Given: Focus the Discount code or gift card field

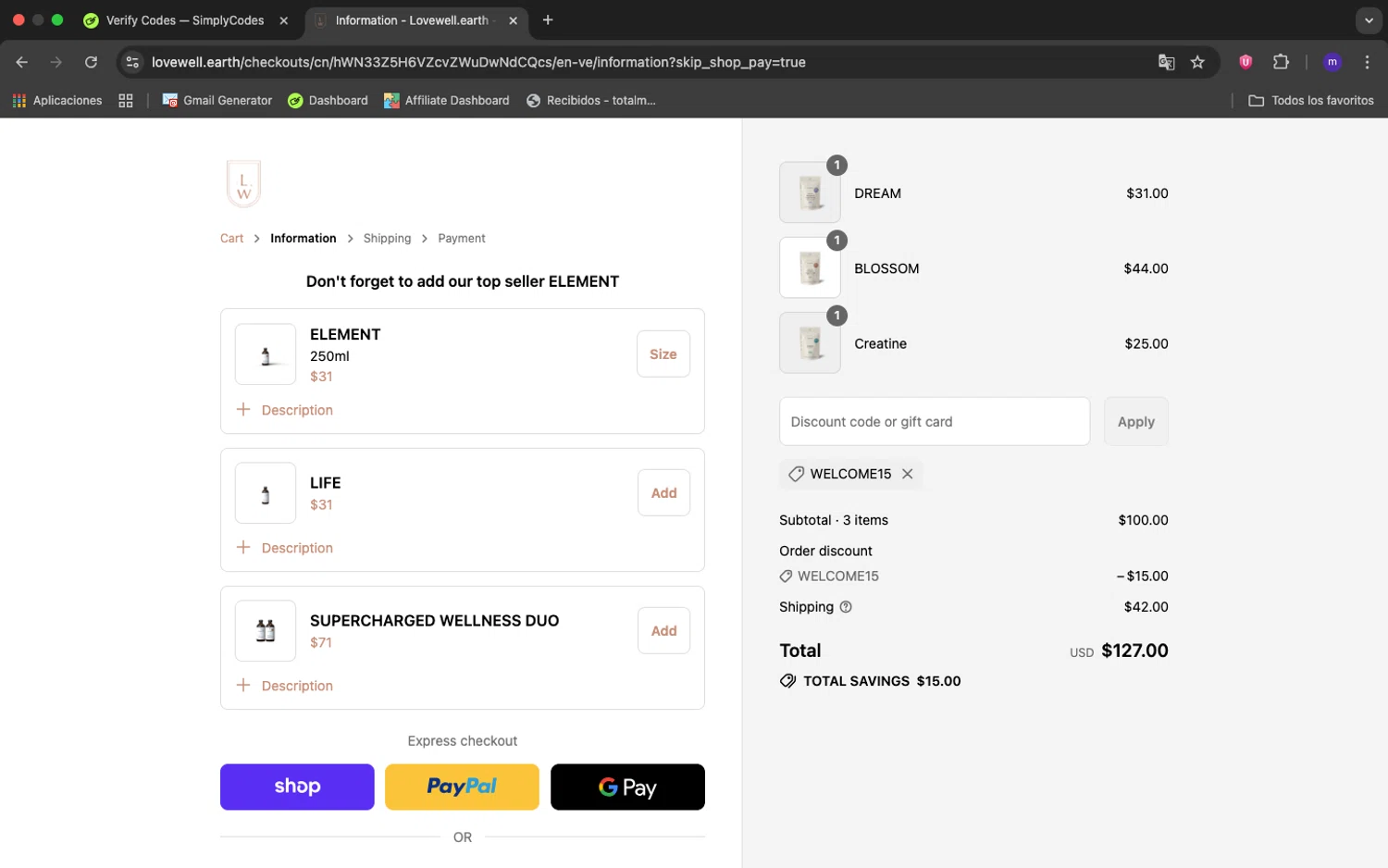Looking at the screenshot, I should (x=935, y=421).
